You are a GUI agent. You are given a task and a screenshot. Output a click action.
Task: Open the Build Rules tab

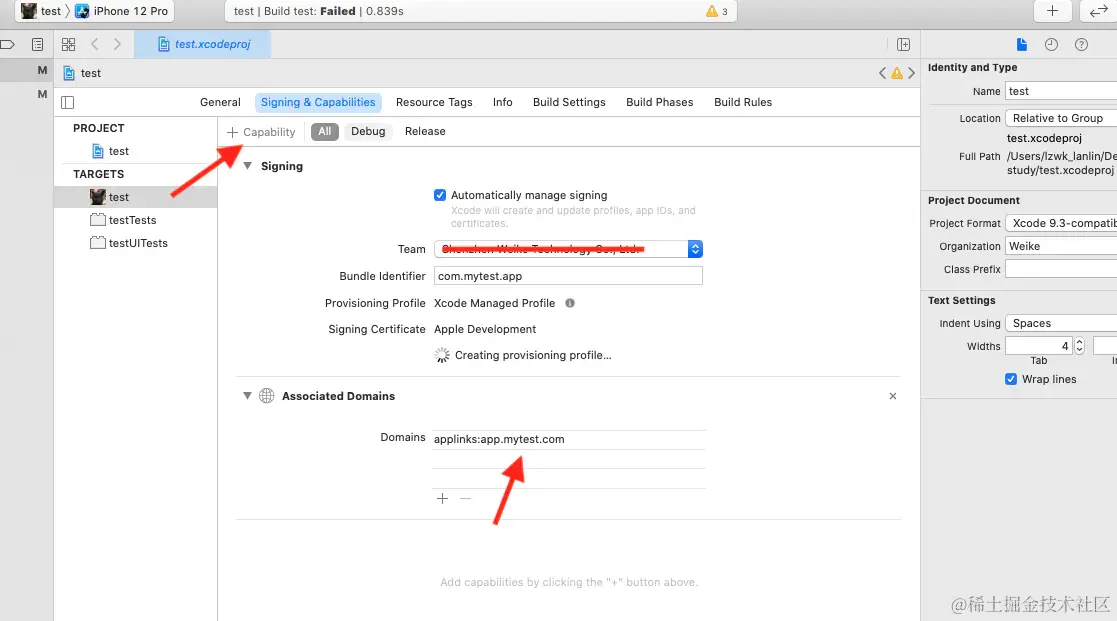pos(743,102)
